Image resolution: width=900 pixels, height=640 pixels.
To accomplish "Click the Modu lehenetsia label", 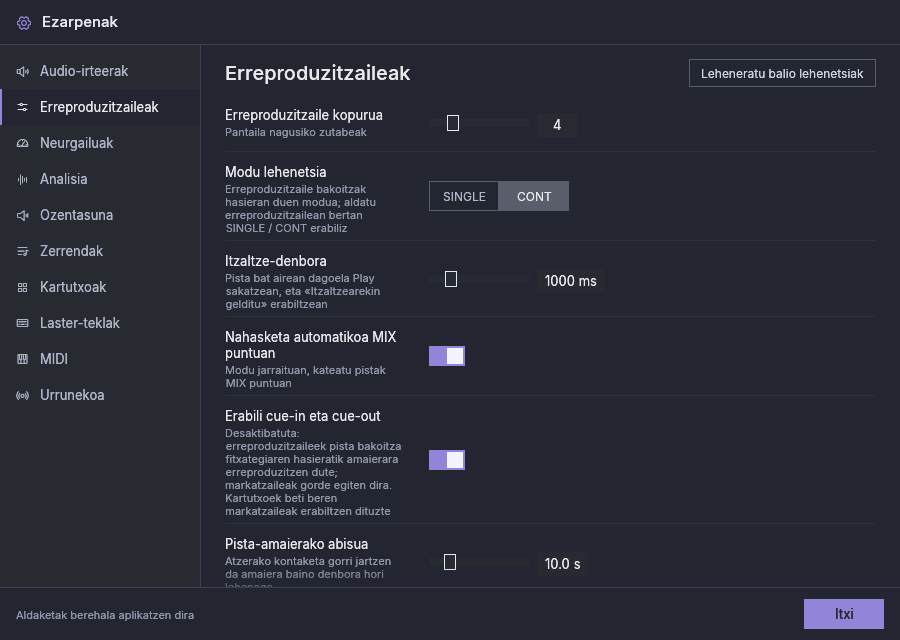I will click(276, 172).
